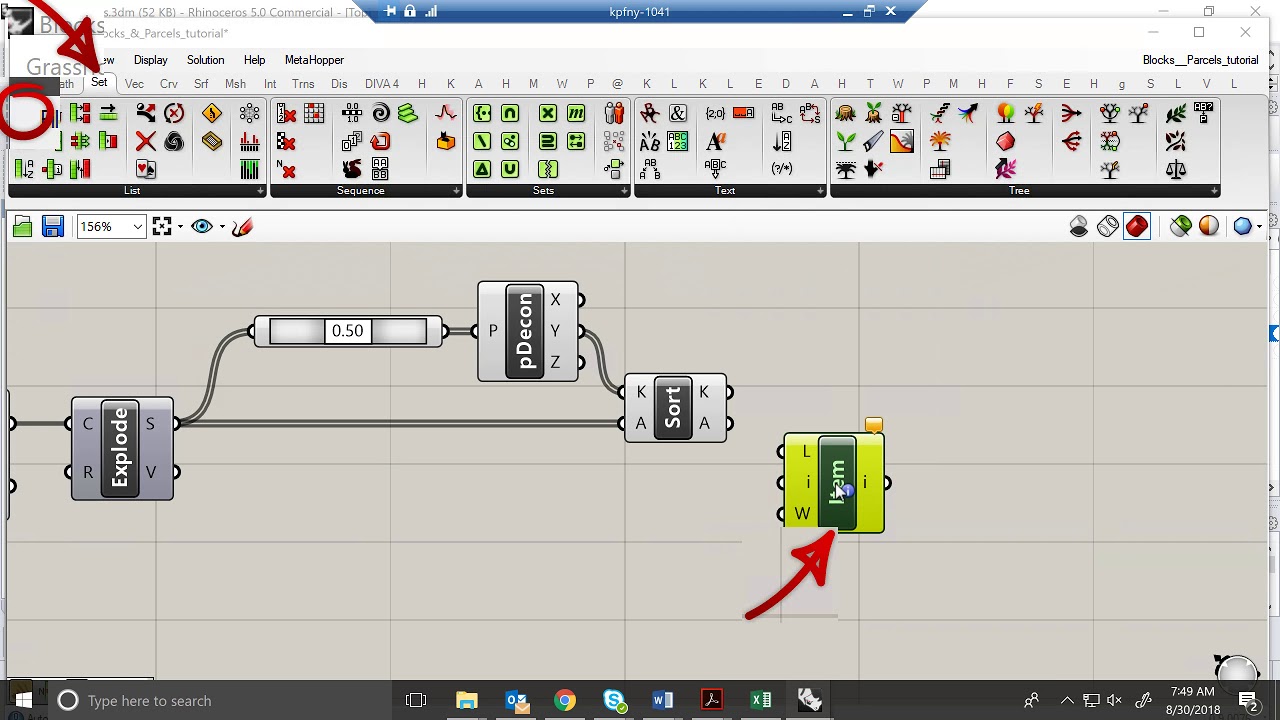The image size is (1280, 720).
Task: Switch to the Crv component tab
Action: (x=169, y=84)
